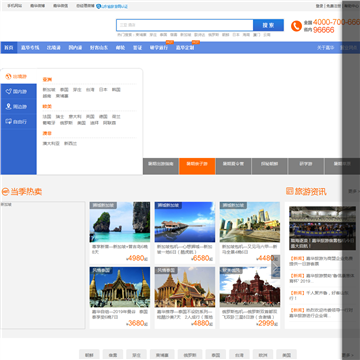Open the 首页 navigation tab
Screen dimensions: 360x360
coord(9,48)
